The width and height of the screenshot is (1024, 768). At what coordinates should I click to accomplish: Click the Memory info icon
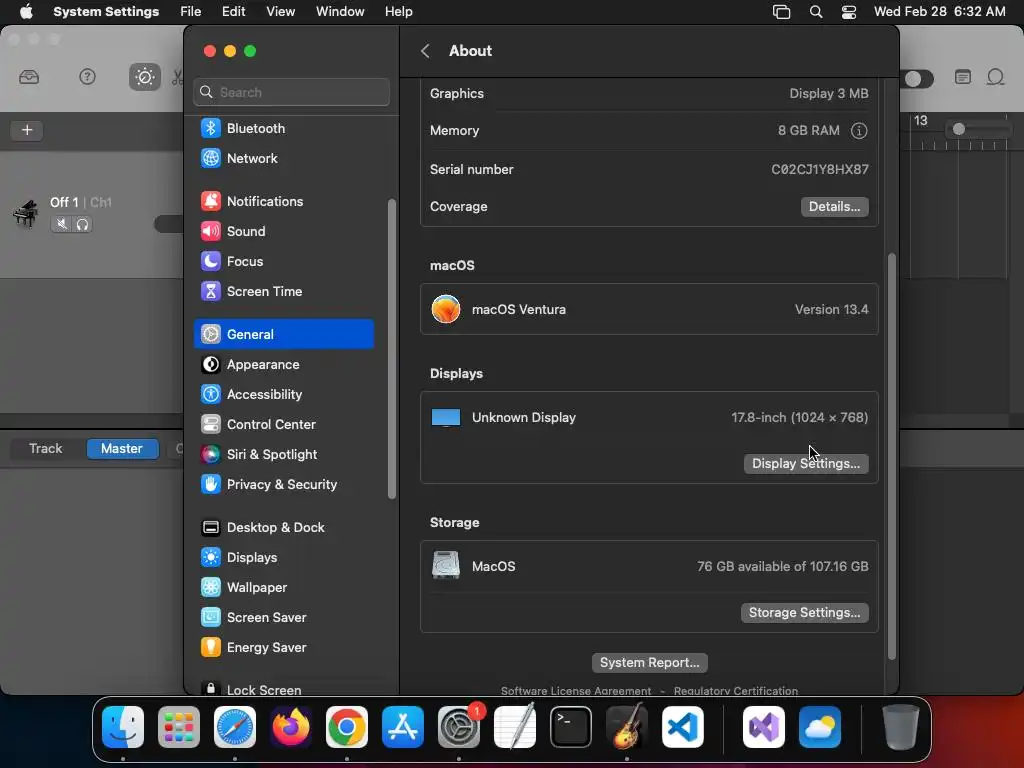pyautogui.click(x=859, y=131)
